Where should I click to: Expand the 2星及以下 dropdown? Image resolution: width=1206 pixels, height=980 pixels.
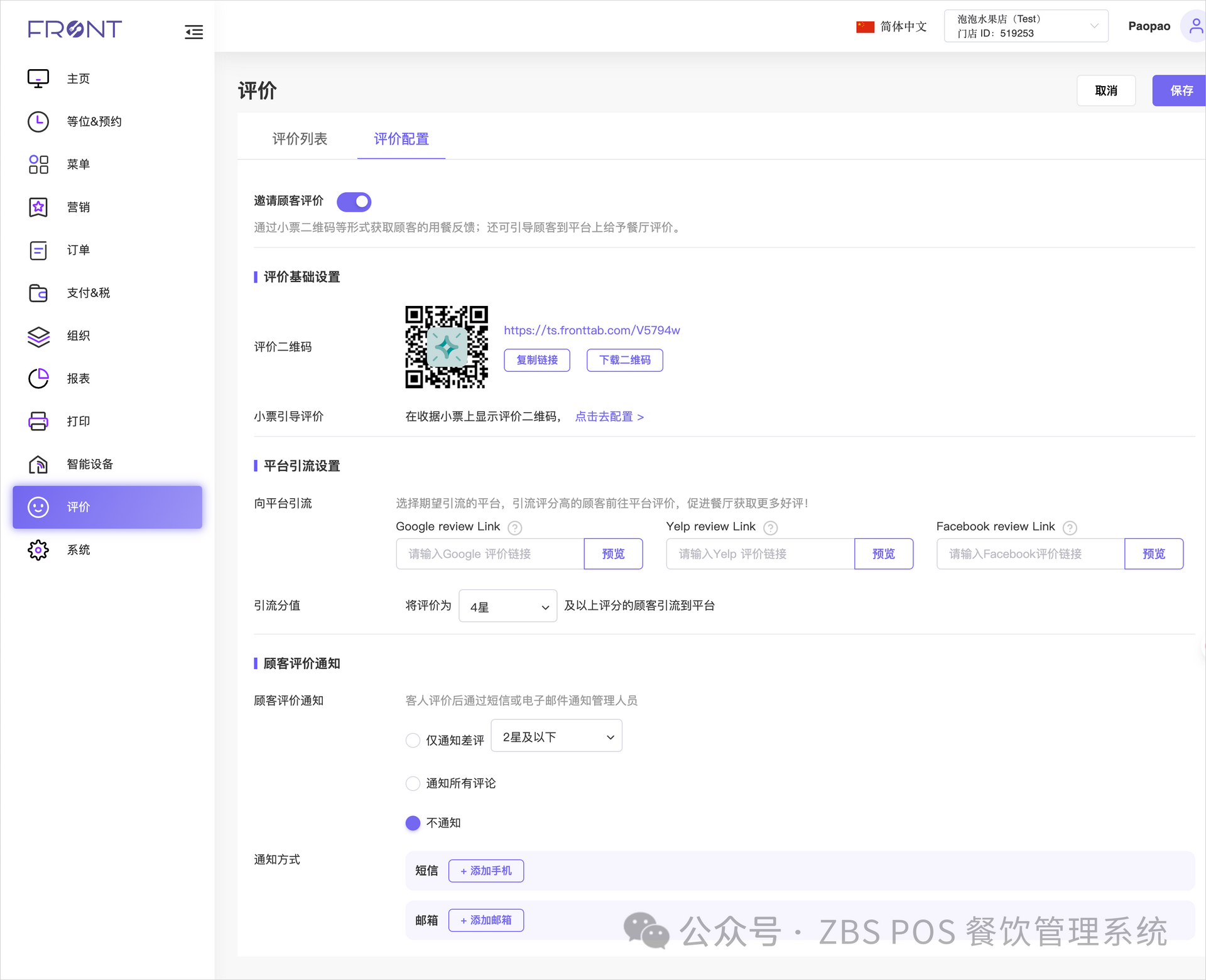click(x=557, y=736)
